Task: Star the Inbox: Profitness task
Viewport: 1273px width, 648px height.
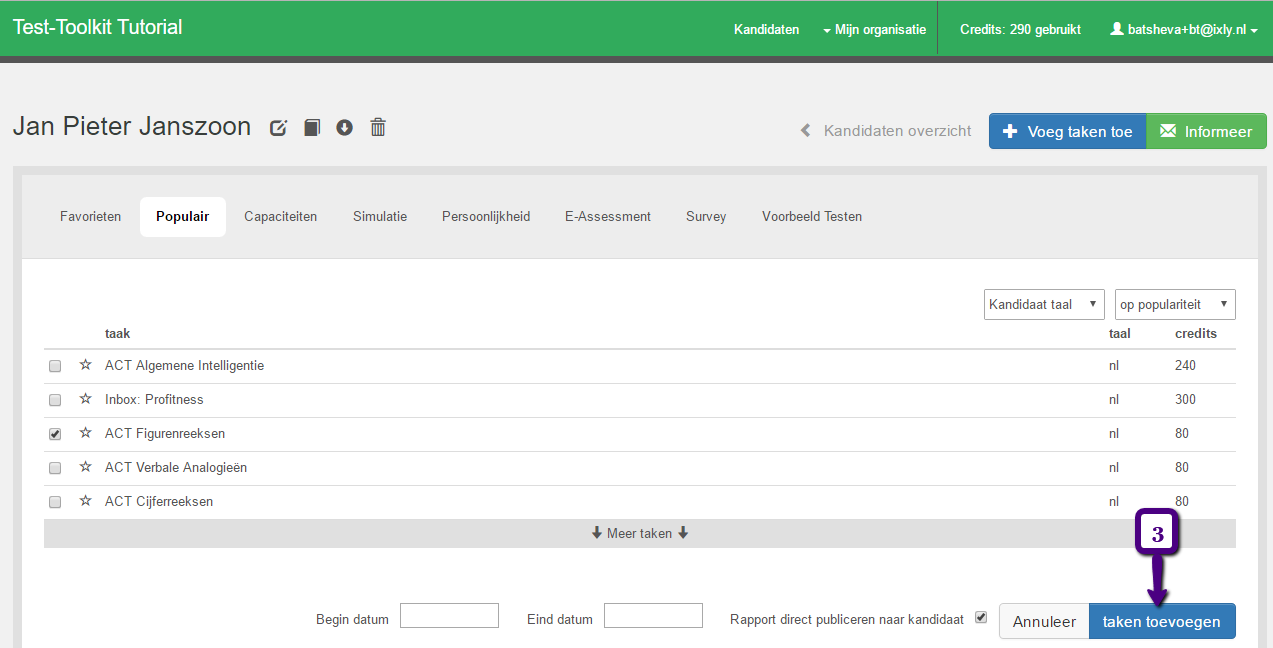Action: point(85,399)
